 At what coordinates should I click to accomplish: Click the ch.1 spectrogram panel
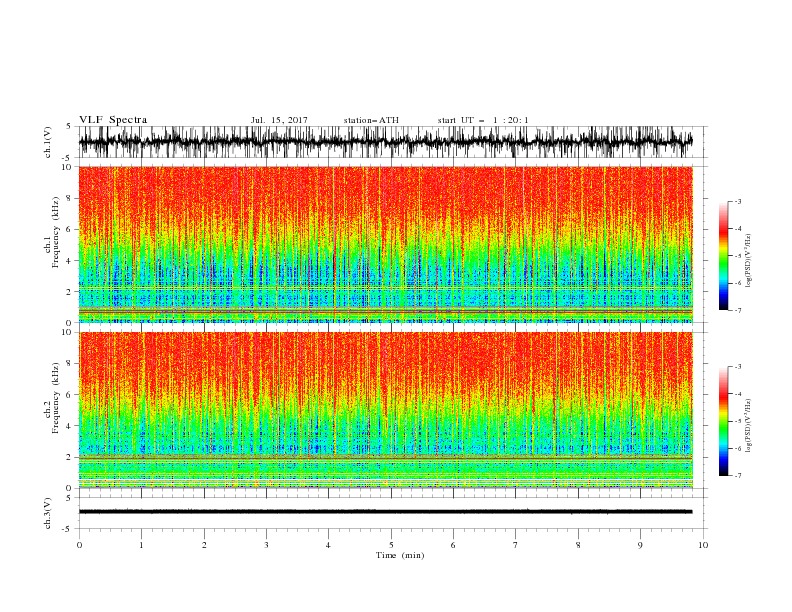coord(386,244)
